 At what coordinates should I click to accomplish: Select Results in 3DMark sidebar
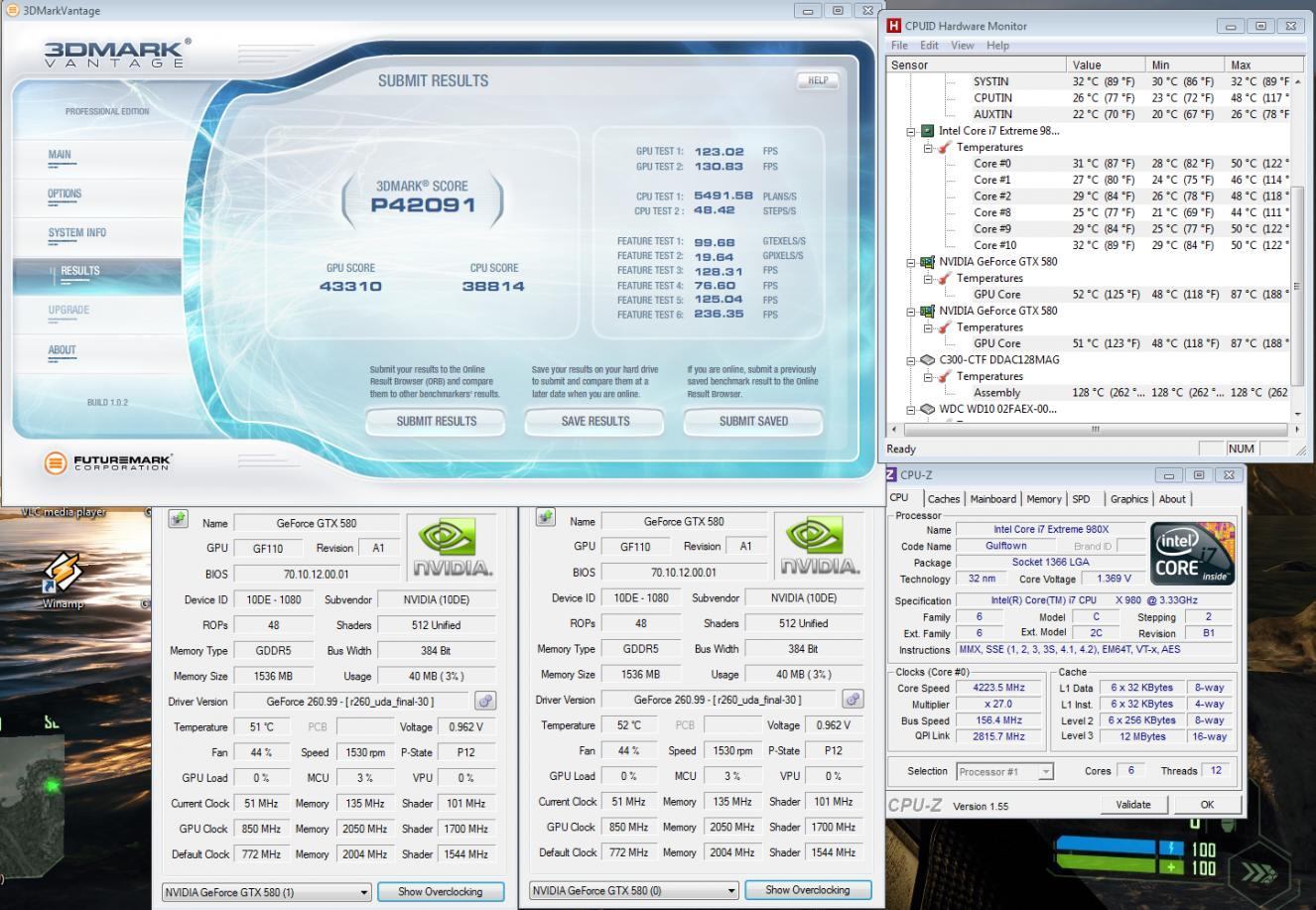[80, 271]
